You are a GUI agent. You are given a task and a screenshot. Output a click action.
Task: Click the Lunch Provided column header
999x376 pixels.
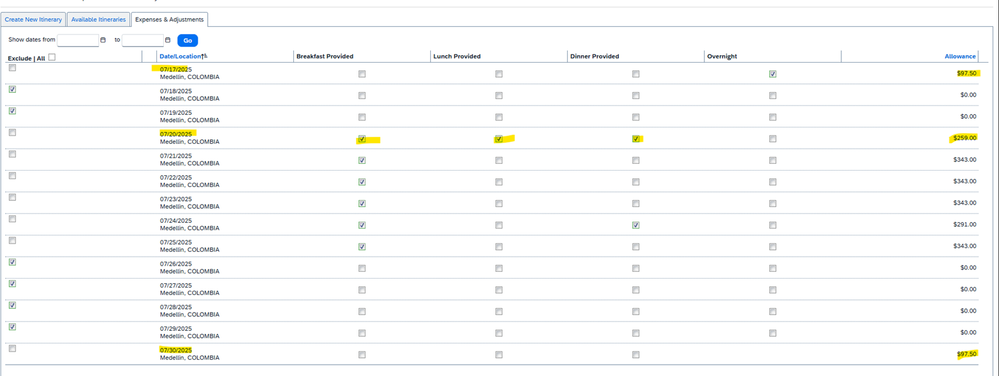coord(456,56)
